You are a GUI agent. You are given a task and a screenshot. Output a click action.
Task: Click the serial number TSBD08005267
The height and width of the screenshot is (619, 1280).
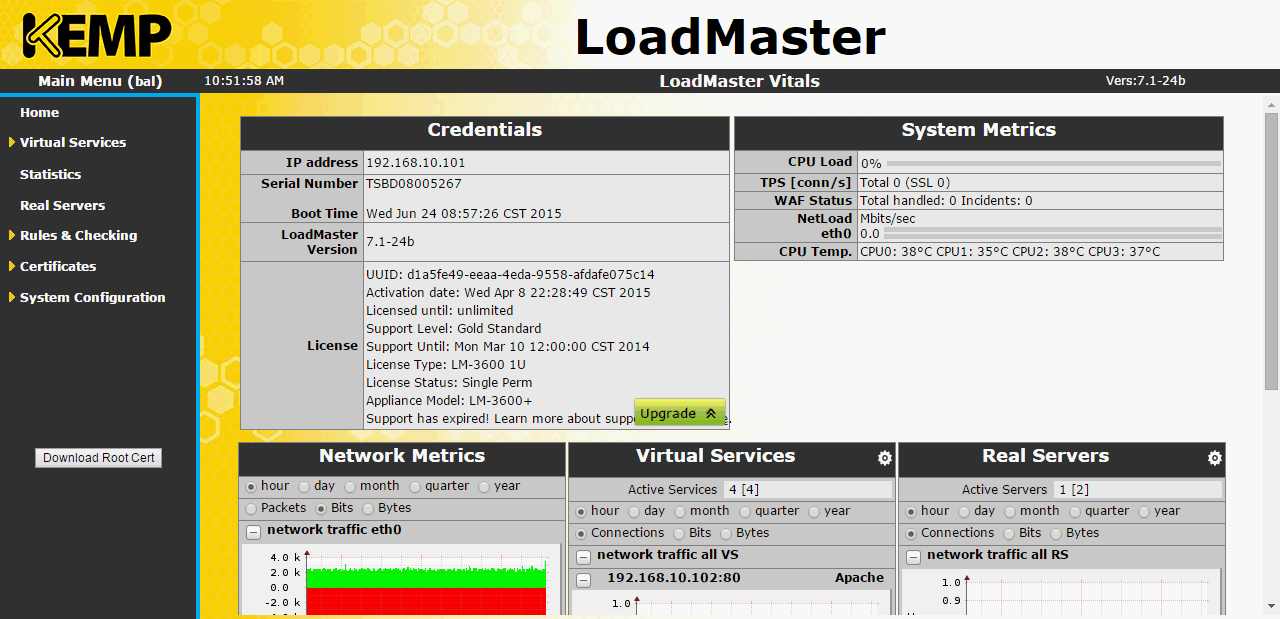click(414, 184)
